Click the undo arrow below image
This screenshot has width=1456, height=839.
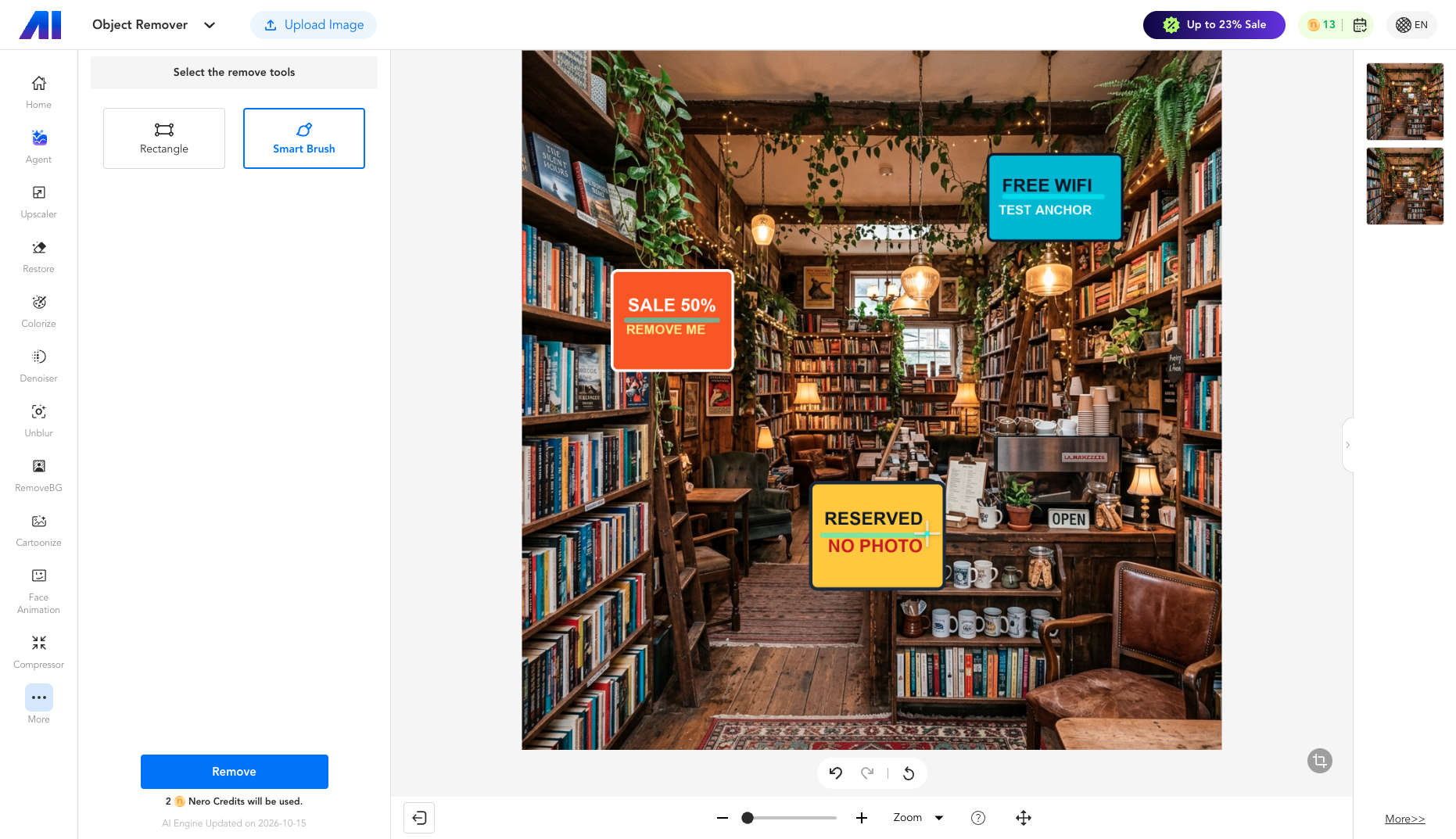click(836, 773)
